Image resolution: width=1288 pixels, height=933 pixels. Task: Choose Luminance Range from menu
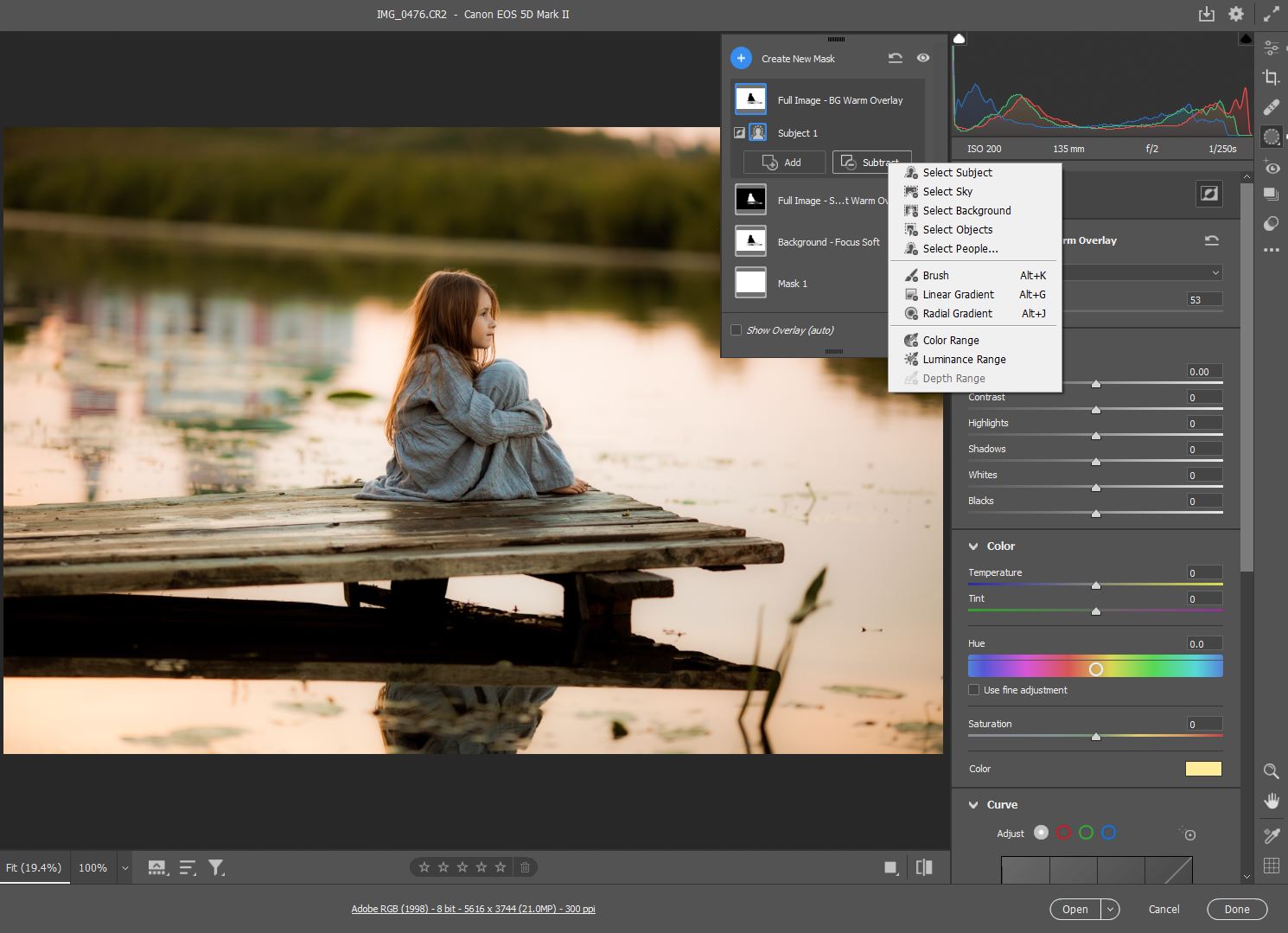point(964,360)
